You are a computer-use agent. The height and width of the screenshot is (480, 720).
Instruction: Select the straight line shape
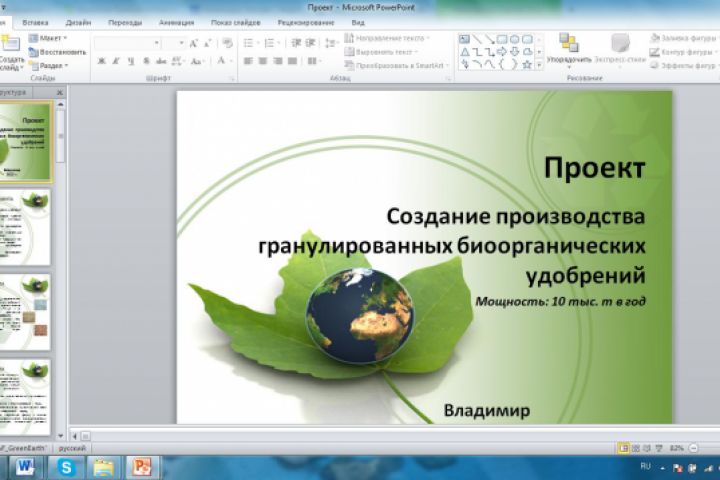pos(477,40)
